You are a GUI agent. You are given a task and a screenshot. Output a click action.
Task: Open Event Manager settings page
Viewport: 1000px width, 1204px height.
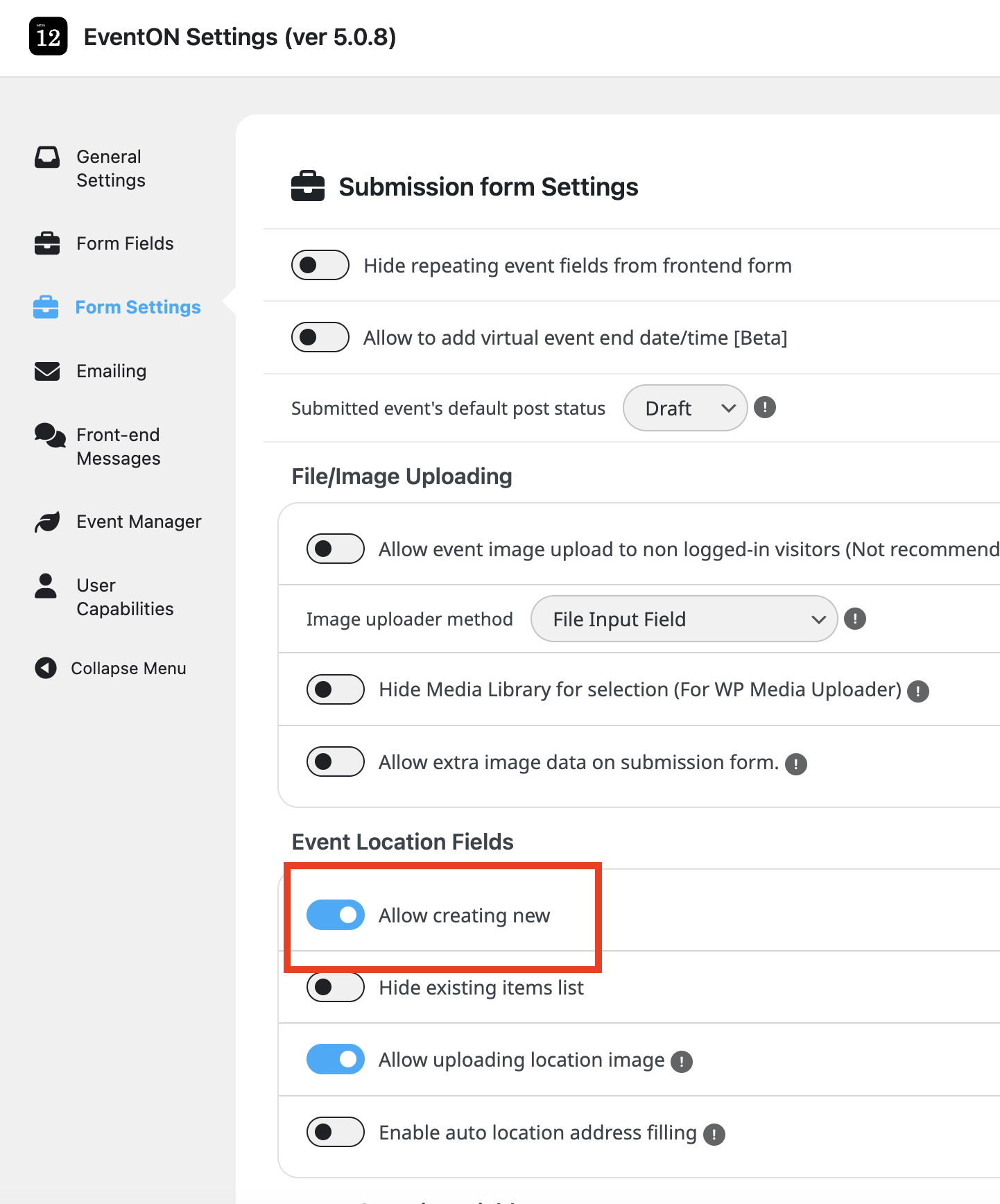139,522
